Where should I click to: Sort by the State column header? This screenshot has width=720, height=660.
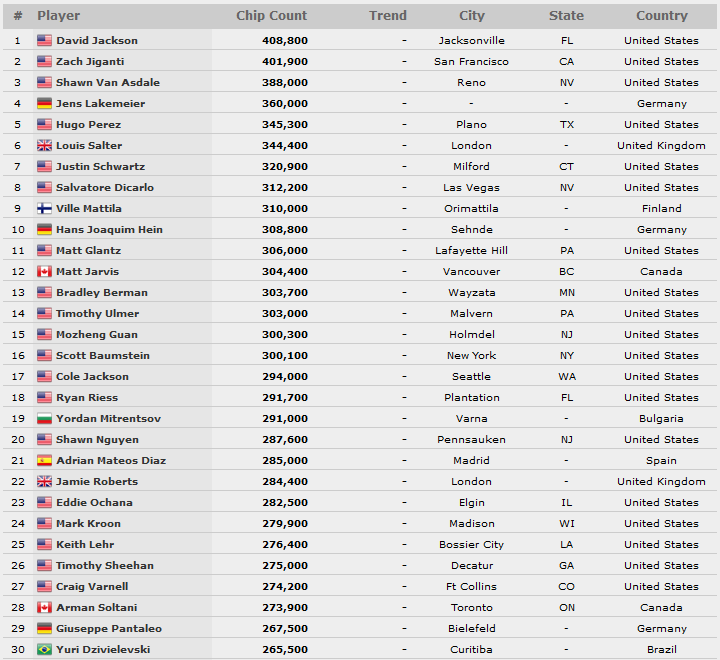tap(566, 16)
